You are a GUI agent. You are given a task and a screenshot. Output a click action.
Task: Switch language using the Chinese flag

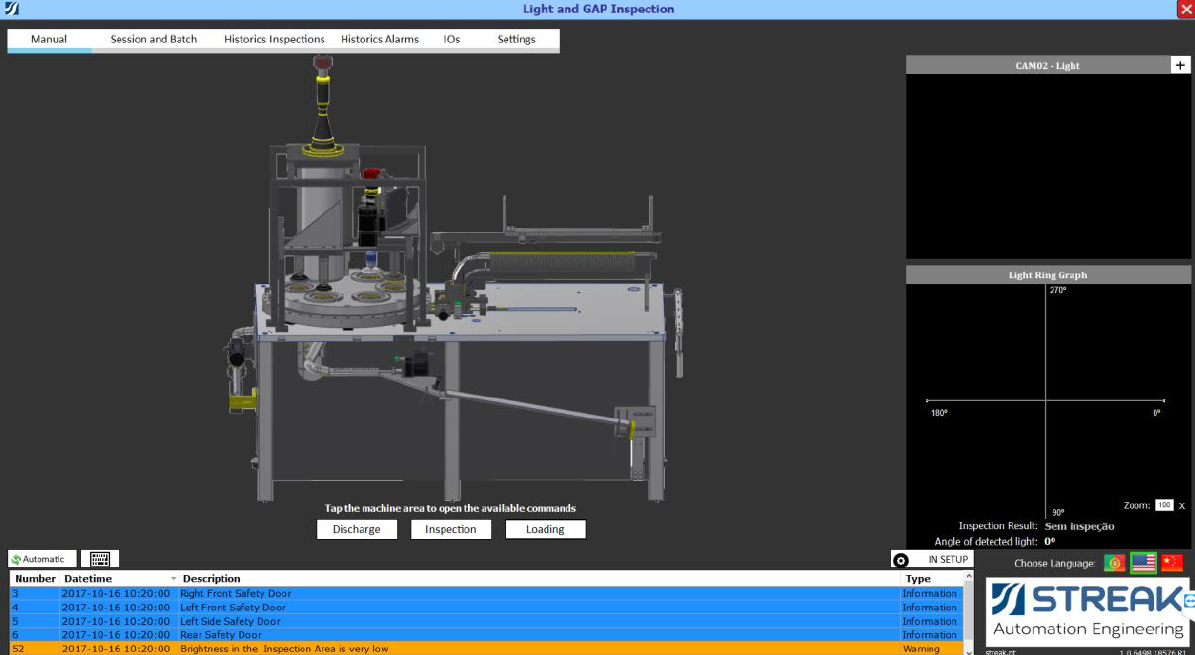(x=1171, y=563)
